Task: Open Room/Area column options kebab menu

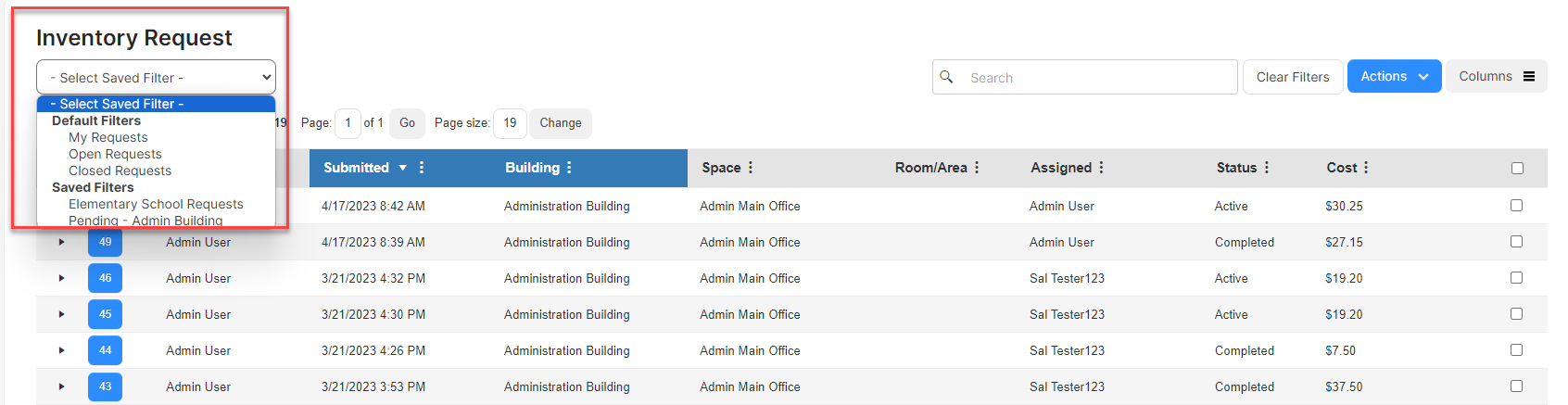Action: [x=977, y=168]
